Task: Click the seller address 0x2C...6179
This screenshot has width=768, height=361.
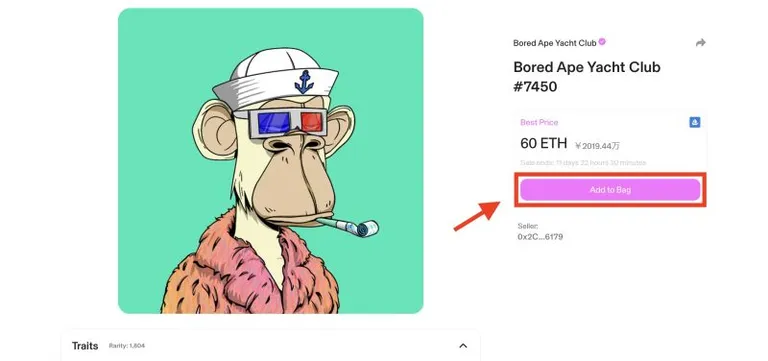Action: (x=540, y=237)
